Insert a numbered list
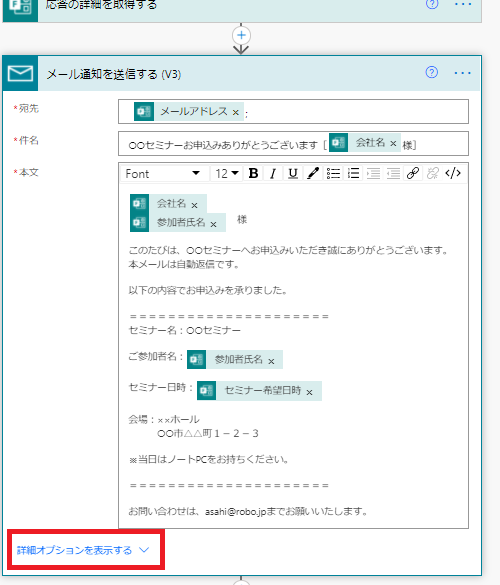Image resolution: width=500 pixels, height=585 pixels. 353,173
